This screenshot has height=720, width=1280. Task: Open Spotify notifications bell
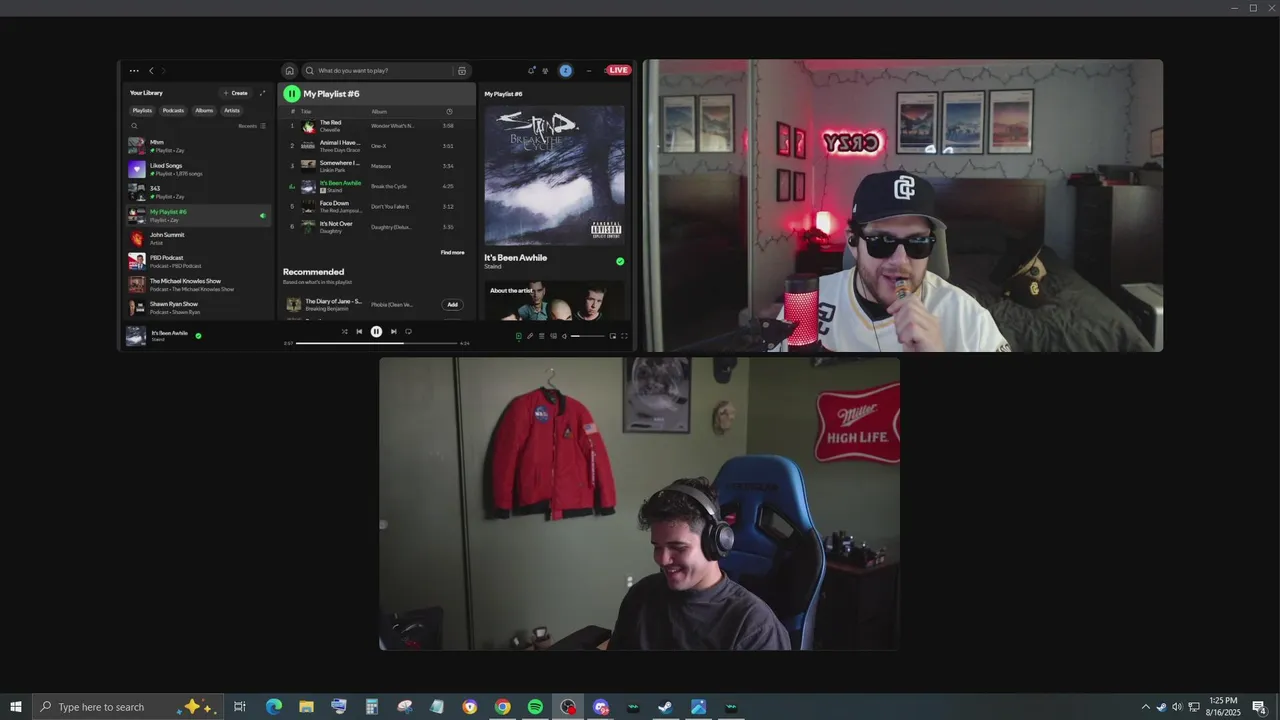[x=532, y=71]
